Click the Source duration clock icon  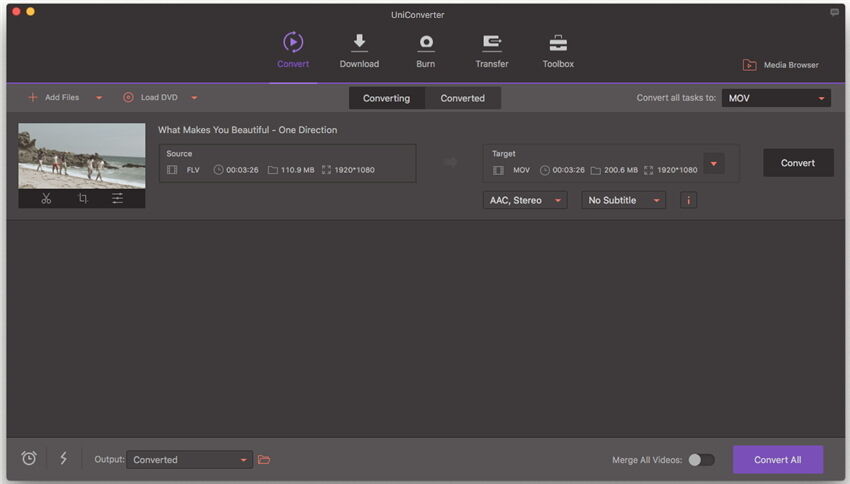click(x=218, y=170)
